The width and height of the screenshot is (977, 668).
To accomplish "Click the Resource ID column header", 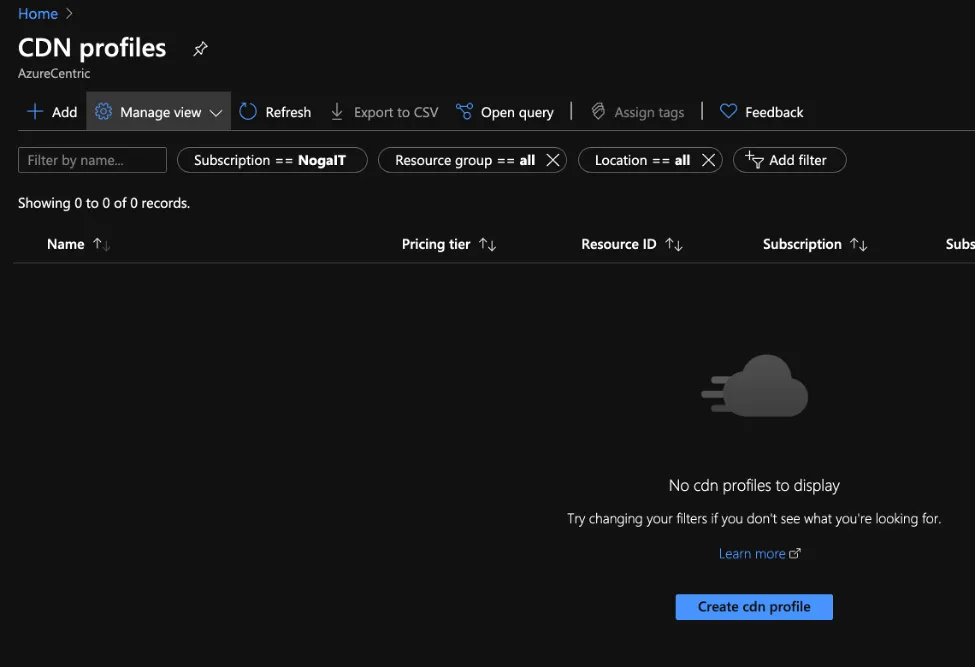I will (x=619, y=244).
